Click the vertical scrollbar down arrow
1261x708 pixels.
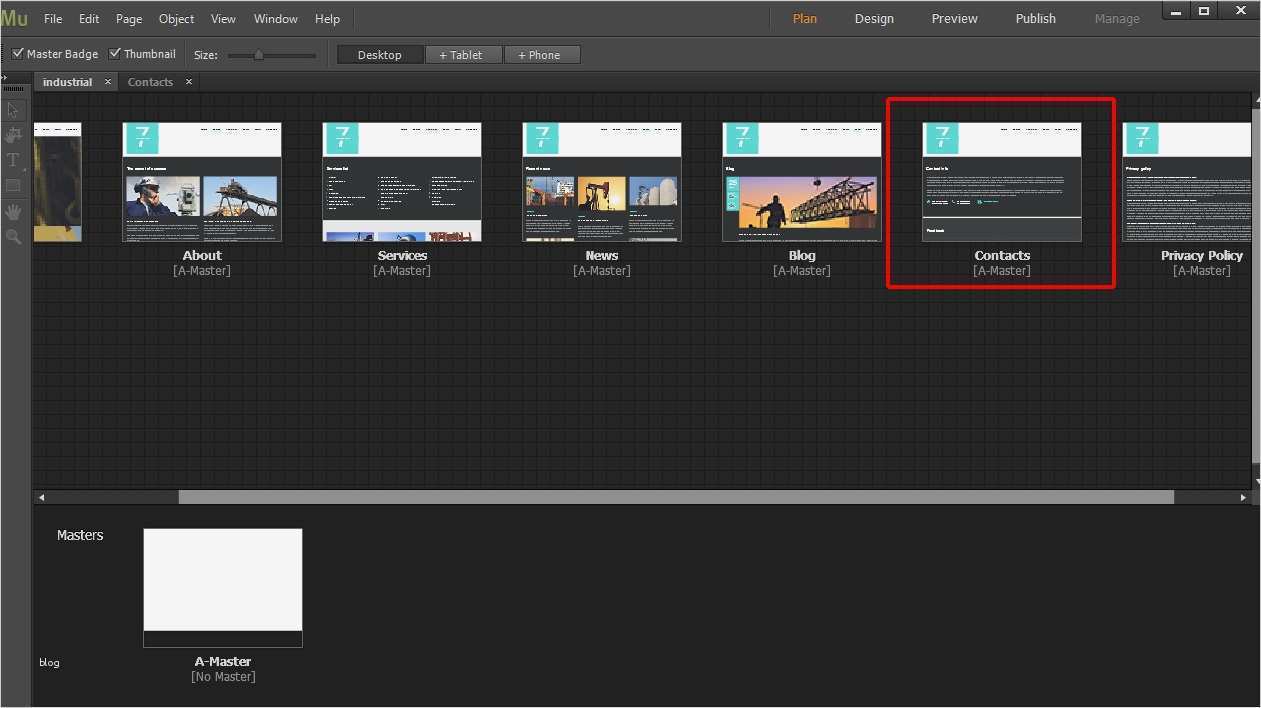pos(1256,482)
